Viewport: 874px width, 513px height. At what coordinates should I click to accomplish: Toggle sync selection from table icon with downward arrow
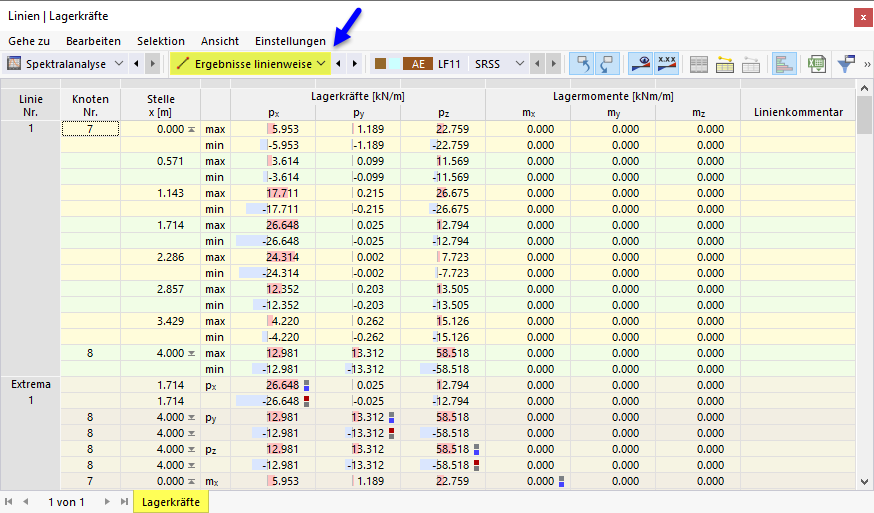607,64
